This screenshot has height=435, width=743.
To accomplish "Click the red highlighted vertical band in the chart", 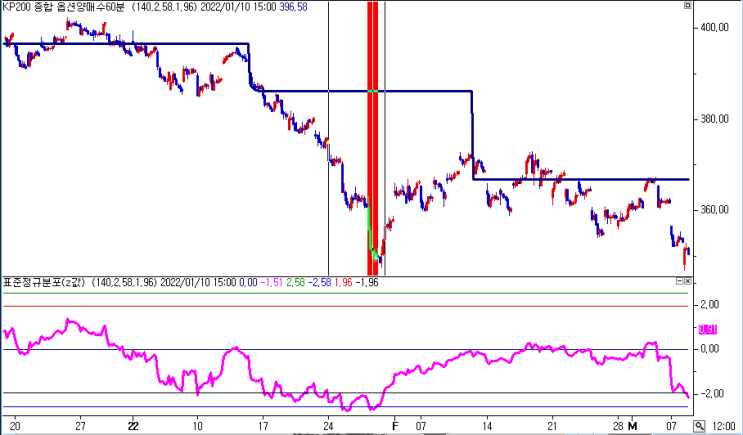I will pos(373,137).
